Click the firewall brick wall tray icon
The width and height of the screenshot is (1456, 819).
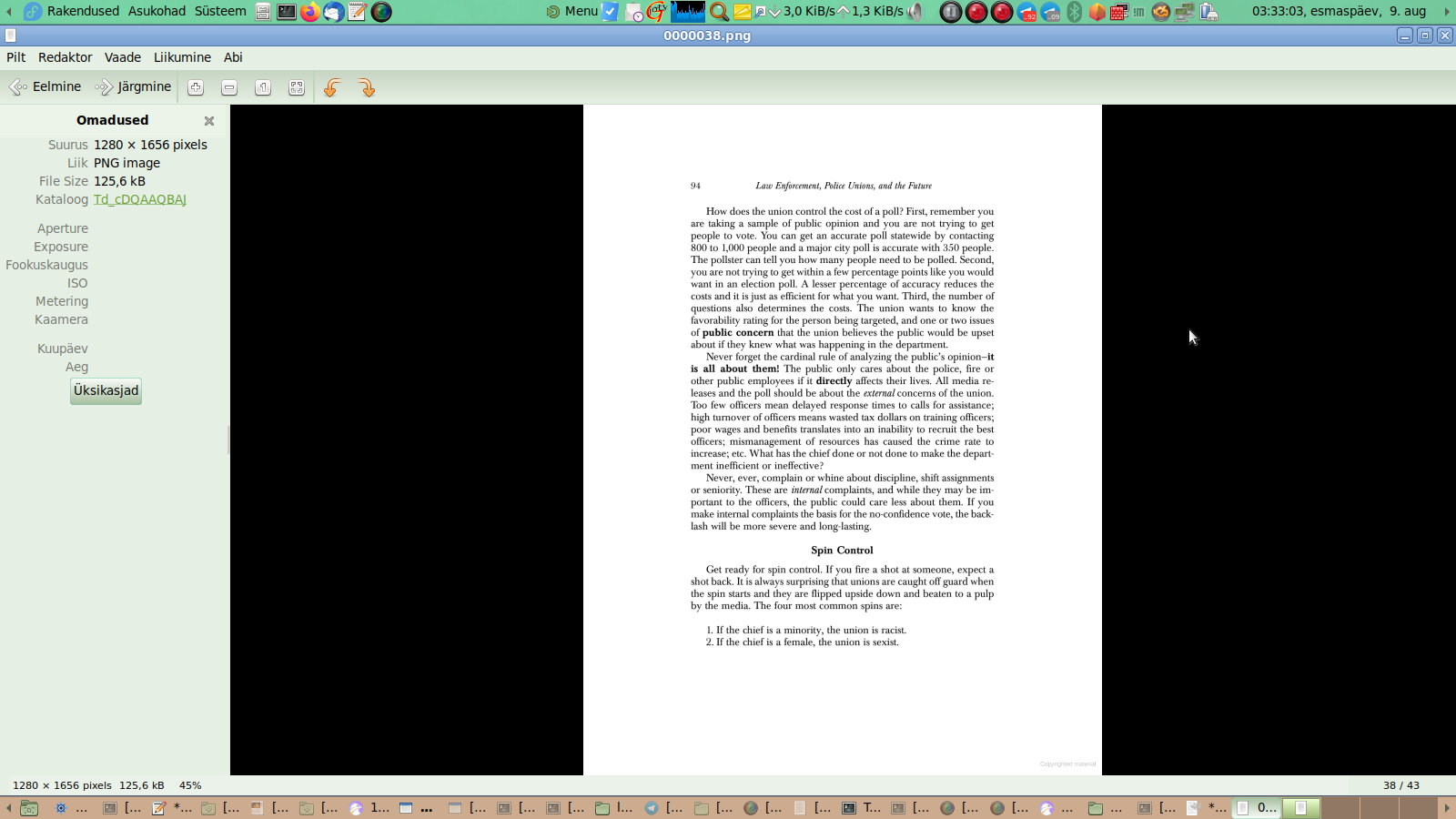(x=1119, y=12)
